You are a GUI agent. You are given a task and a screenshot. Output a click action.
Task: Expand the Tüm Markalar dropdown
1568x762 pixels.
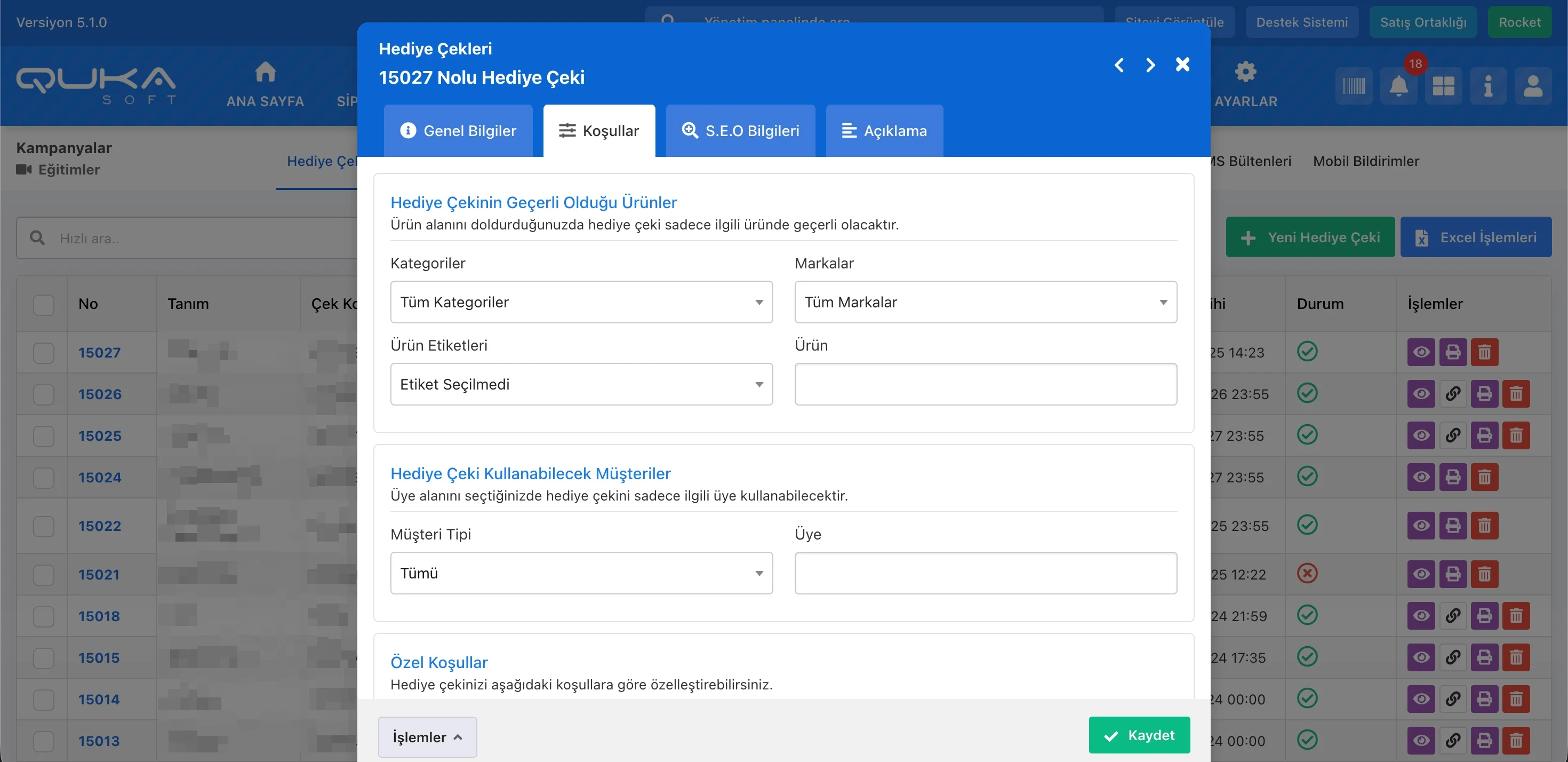(x=985, y=302)
